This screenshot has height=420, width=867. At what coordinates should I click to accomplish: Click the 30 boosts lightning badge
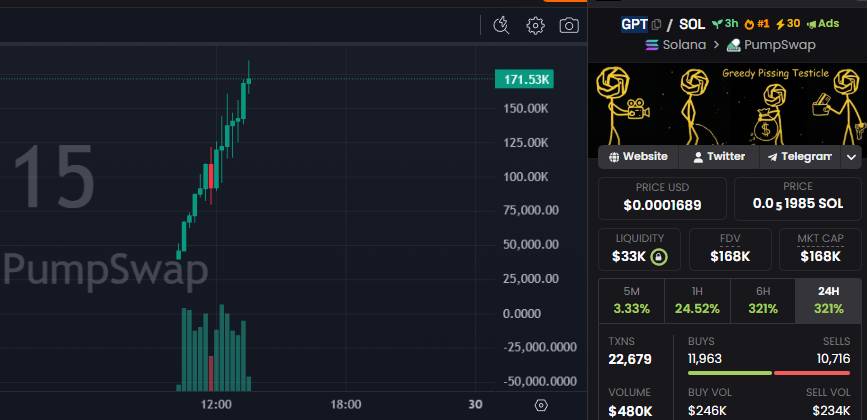(x=788, y=24)
